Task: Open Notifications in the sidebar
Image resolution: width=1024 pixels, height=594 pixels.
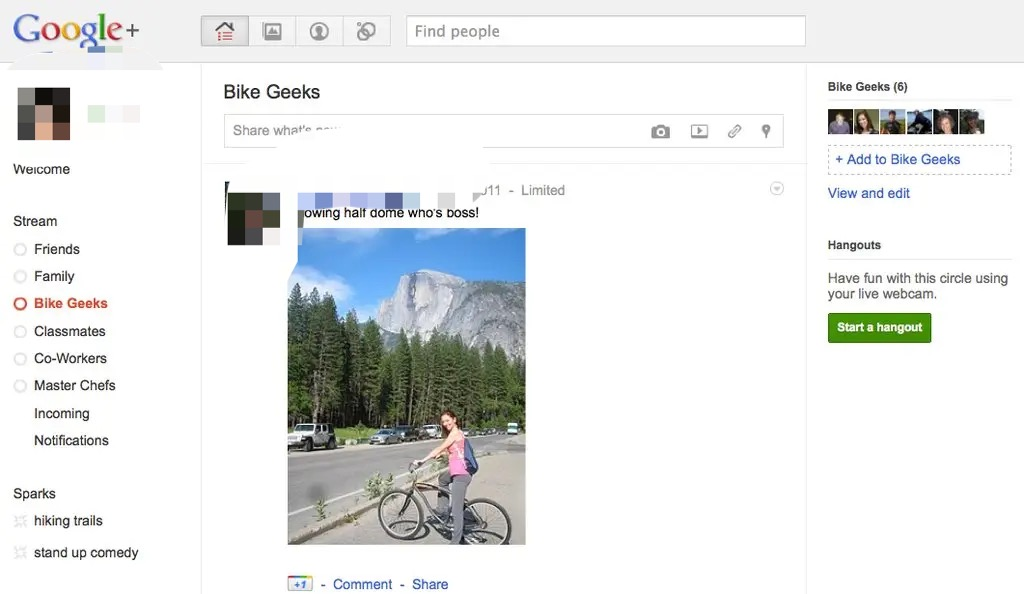Action: [x=71, y=440]
